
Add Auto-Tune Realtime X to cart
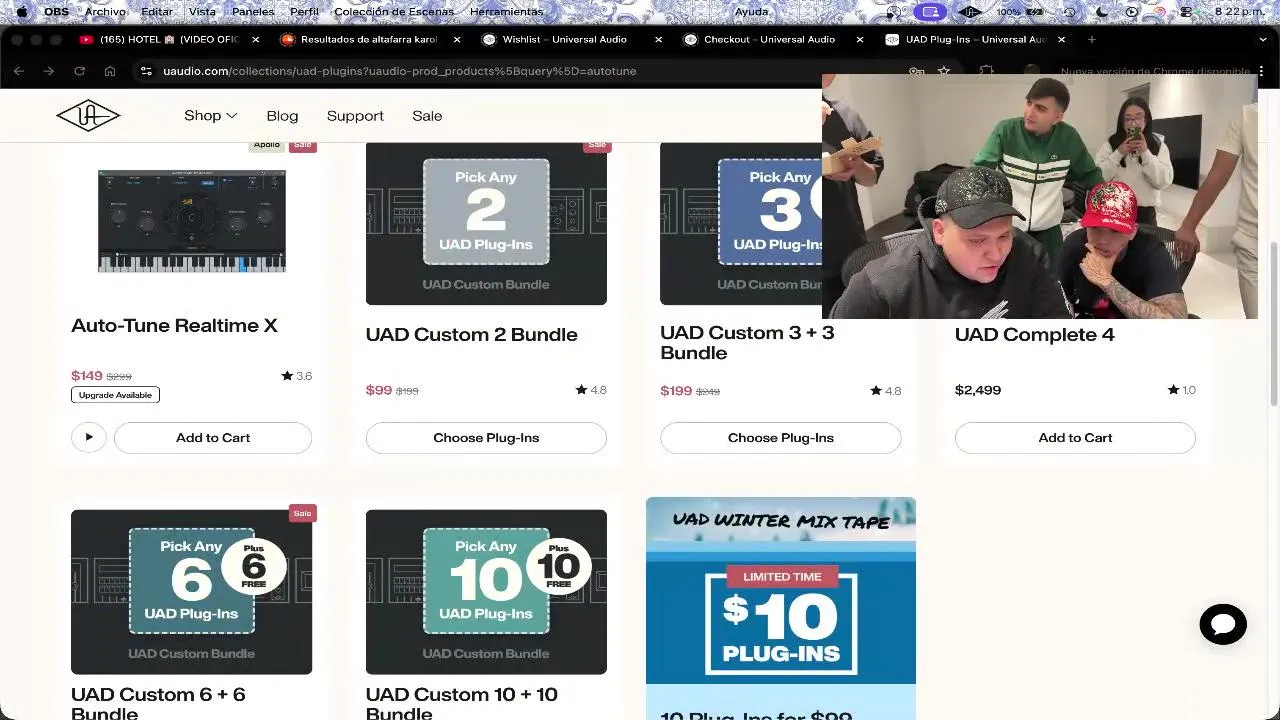213,437
